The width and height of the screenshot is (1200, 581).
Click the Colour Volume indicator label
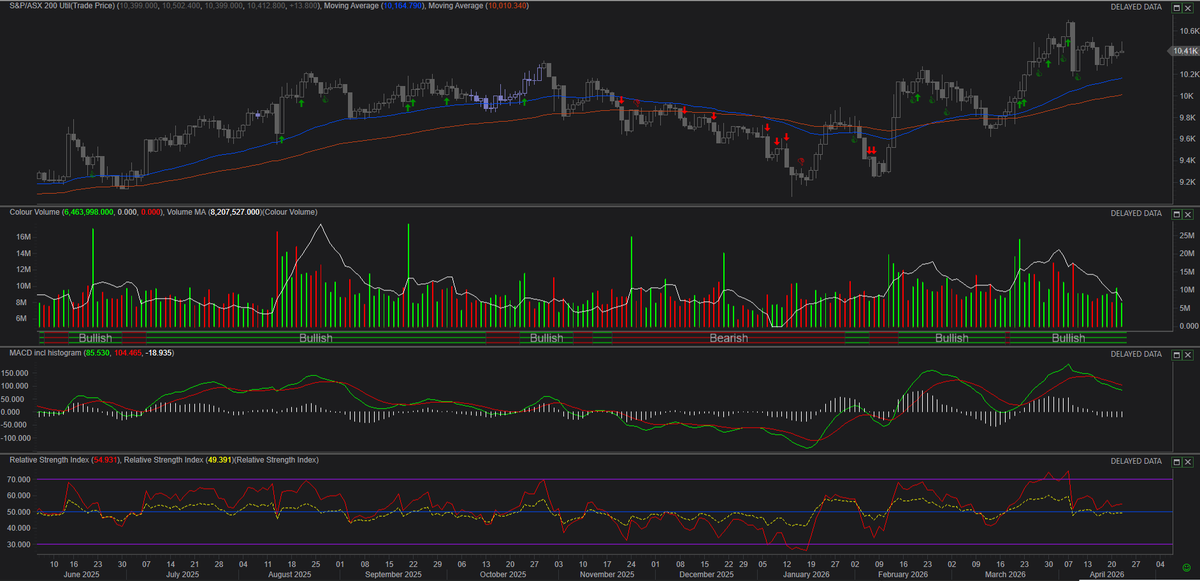[35, 213]
